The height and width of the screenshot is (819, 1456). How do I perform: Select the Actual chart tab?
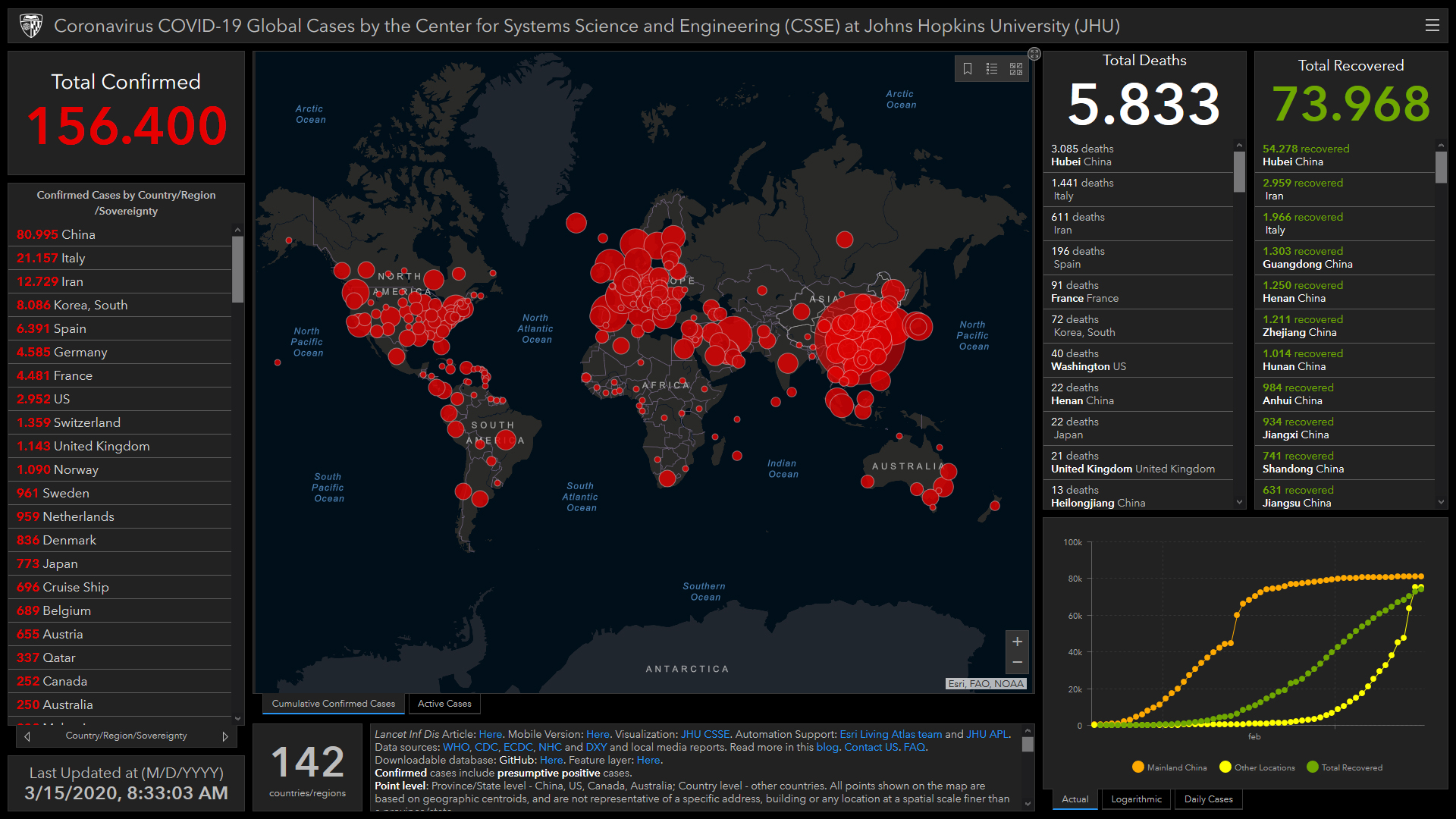coord(1075,799)
